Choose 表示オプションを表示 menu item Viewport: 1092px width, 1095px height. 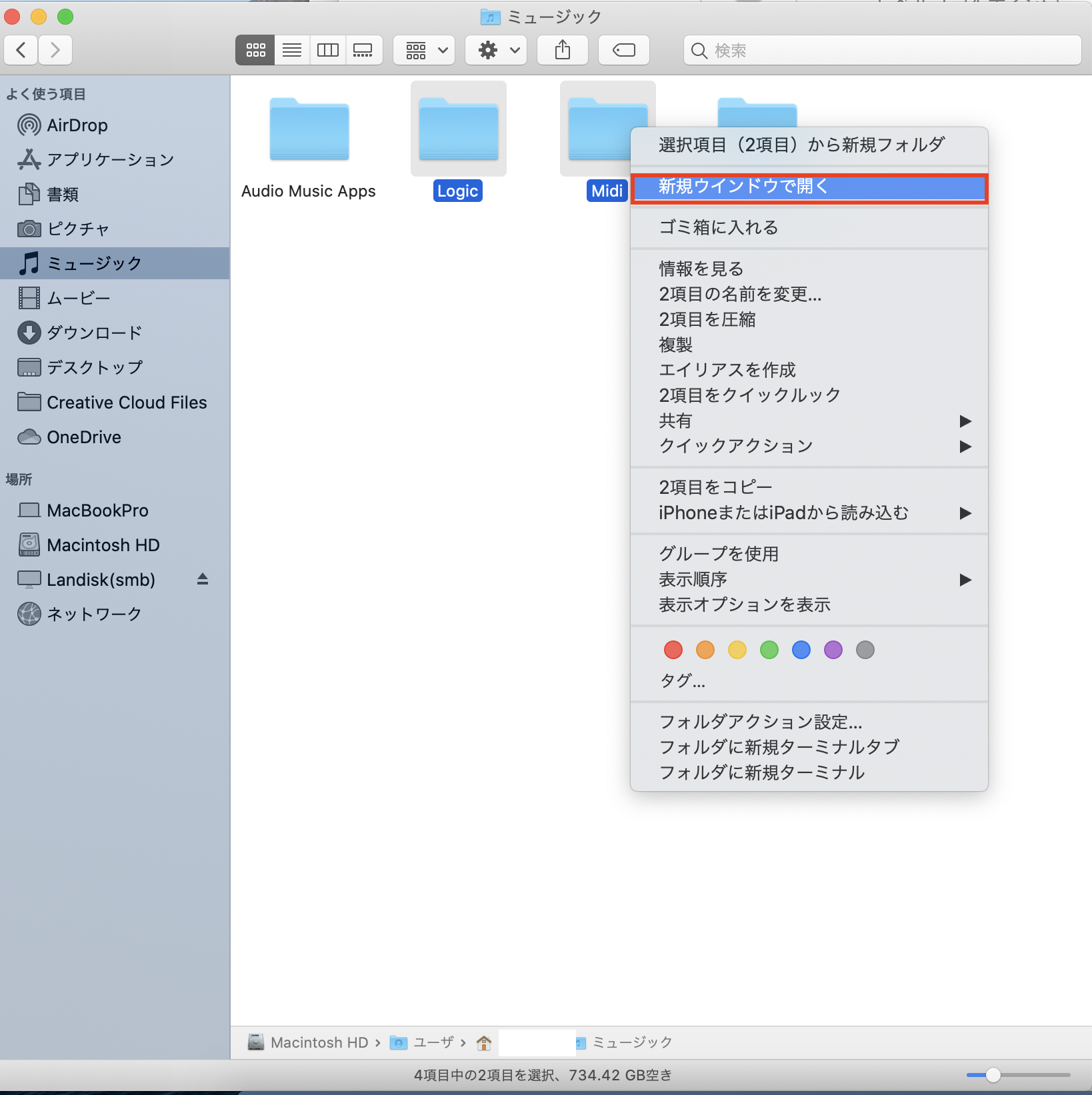809,605
